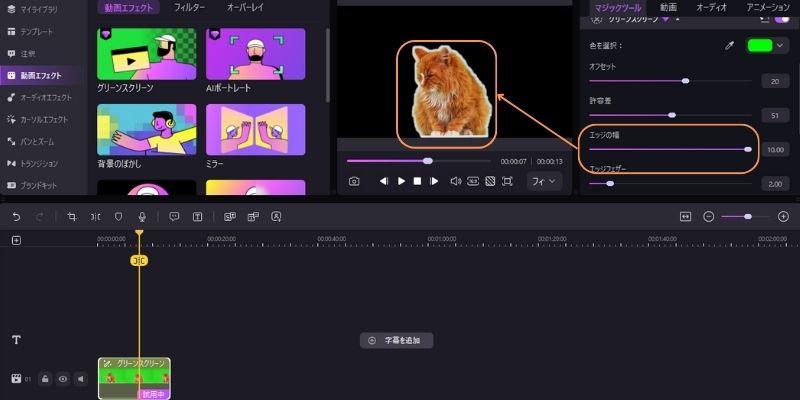Click the オフセット value field showing 20
Screen dimensions: 800x400
[x=775, y=81]
